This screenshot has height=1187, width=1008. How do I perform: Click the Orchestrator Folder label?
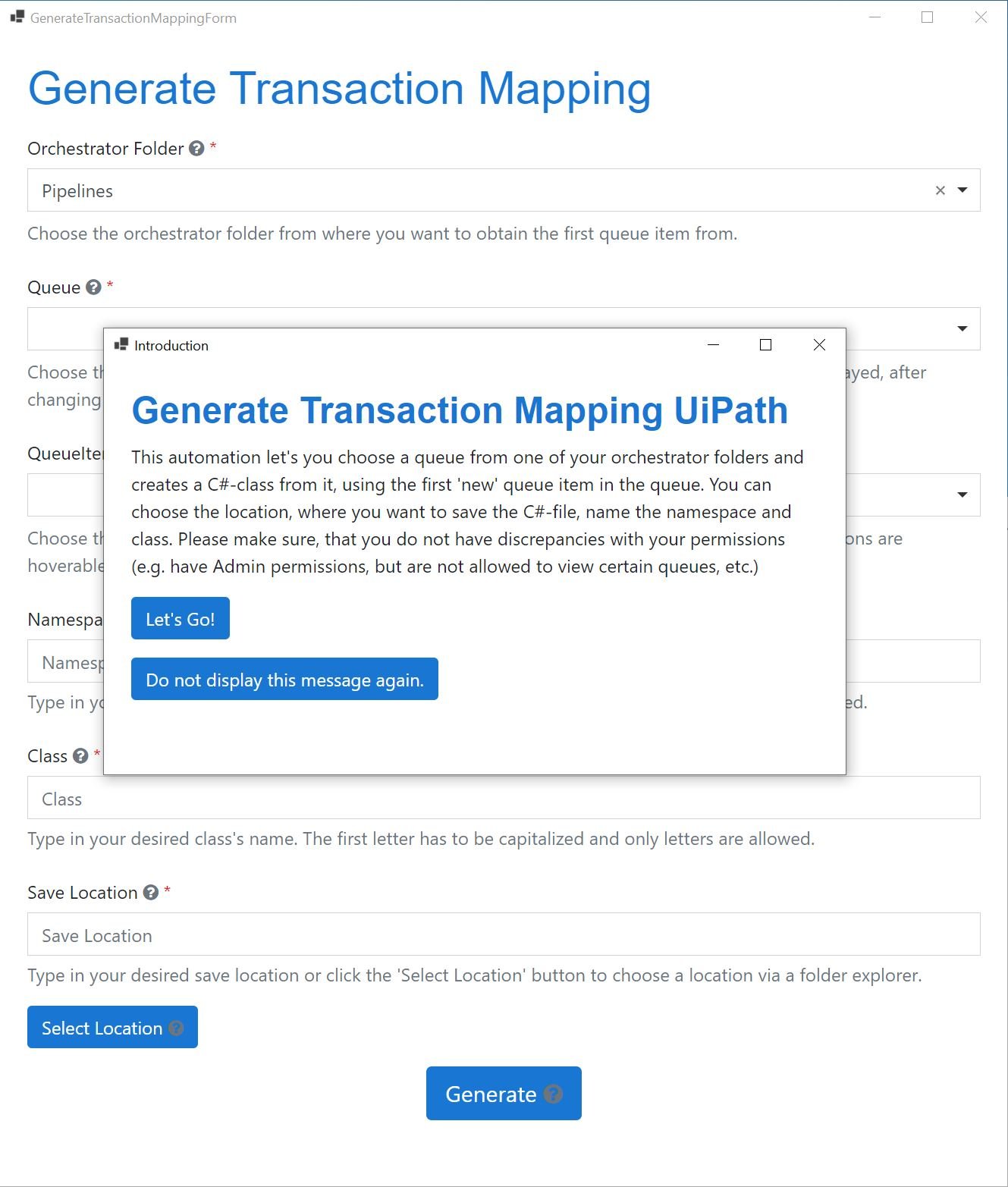[105, 149]
